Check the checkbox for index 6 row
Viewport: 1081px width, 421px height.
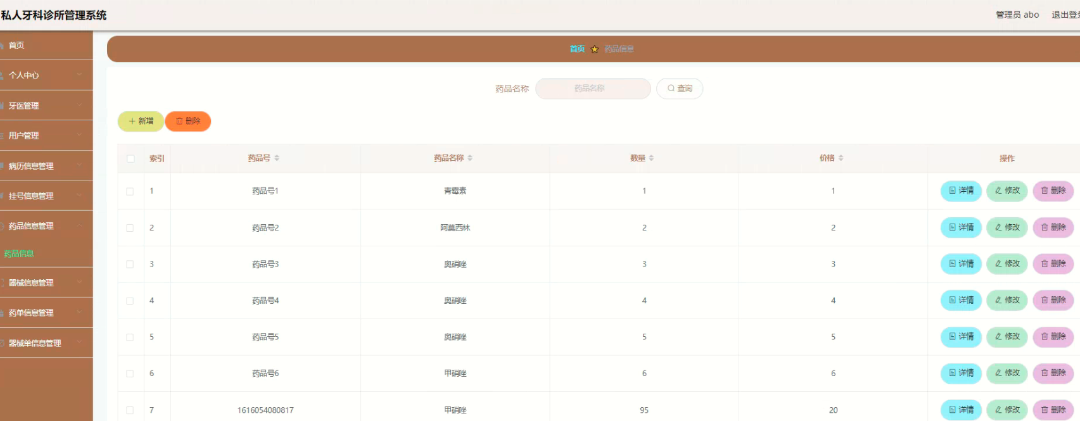(x=130, y=373)
